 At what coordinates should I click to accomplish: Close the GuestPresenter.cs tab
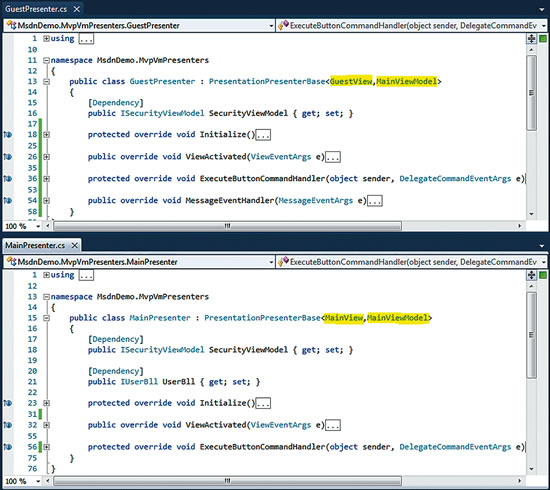(76, 9)
